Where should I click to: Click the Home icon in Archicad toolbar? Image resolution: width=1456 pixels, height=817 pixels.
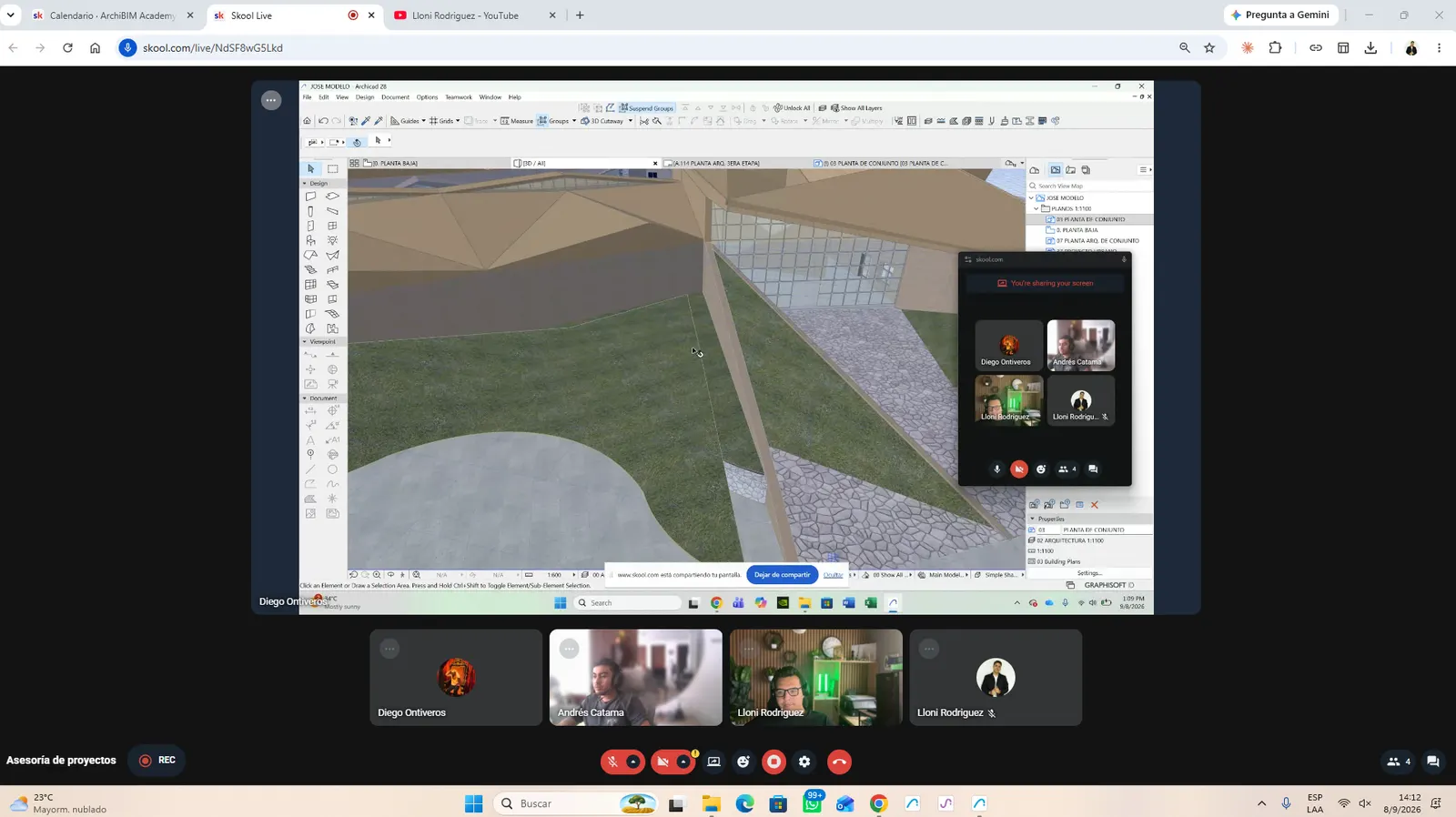[x=307, y=121]
